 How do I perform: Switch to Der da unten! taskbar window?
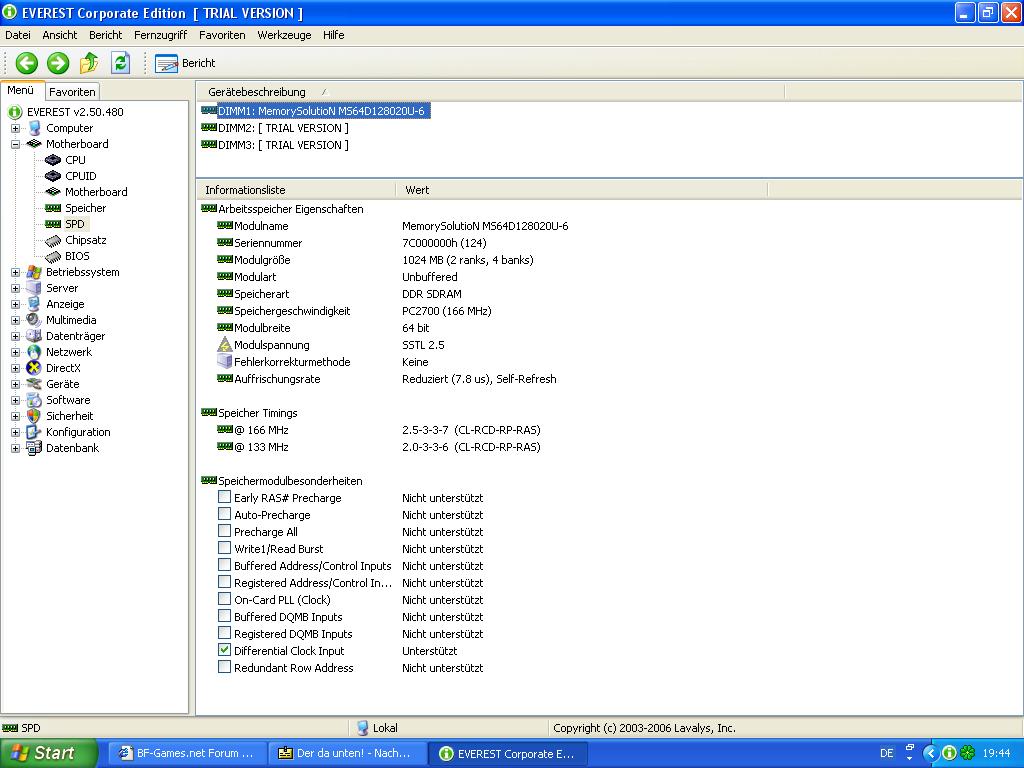click(347, 753)
